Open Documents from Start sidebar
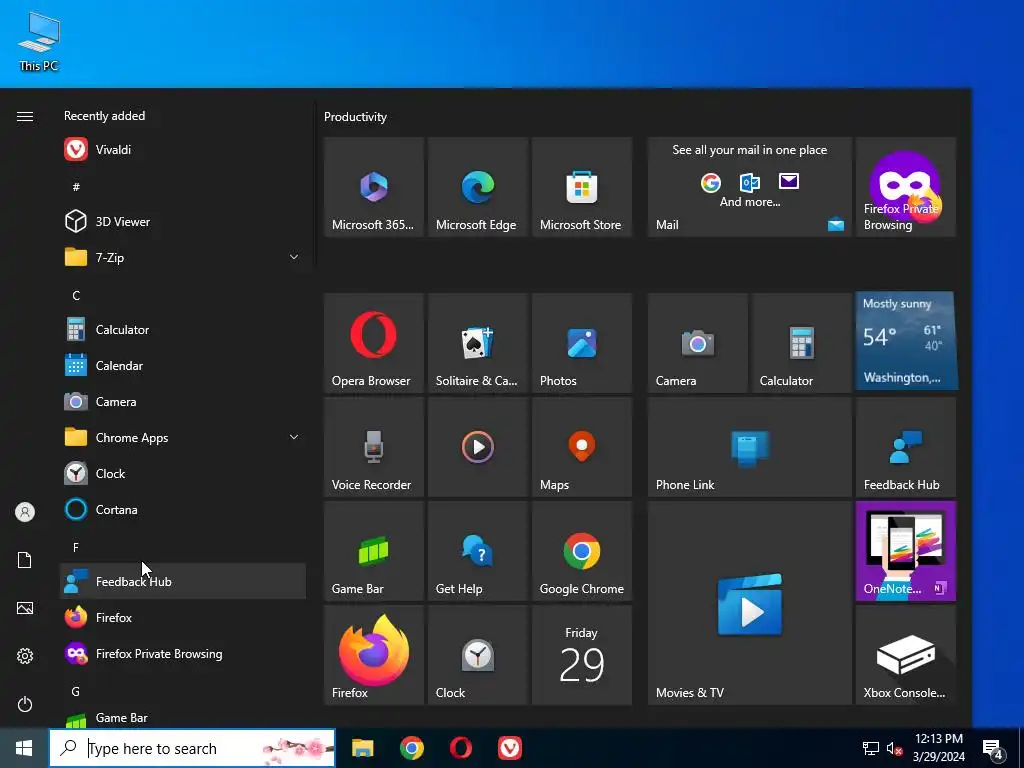 (x=25, y=560)
